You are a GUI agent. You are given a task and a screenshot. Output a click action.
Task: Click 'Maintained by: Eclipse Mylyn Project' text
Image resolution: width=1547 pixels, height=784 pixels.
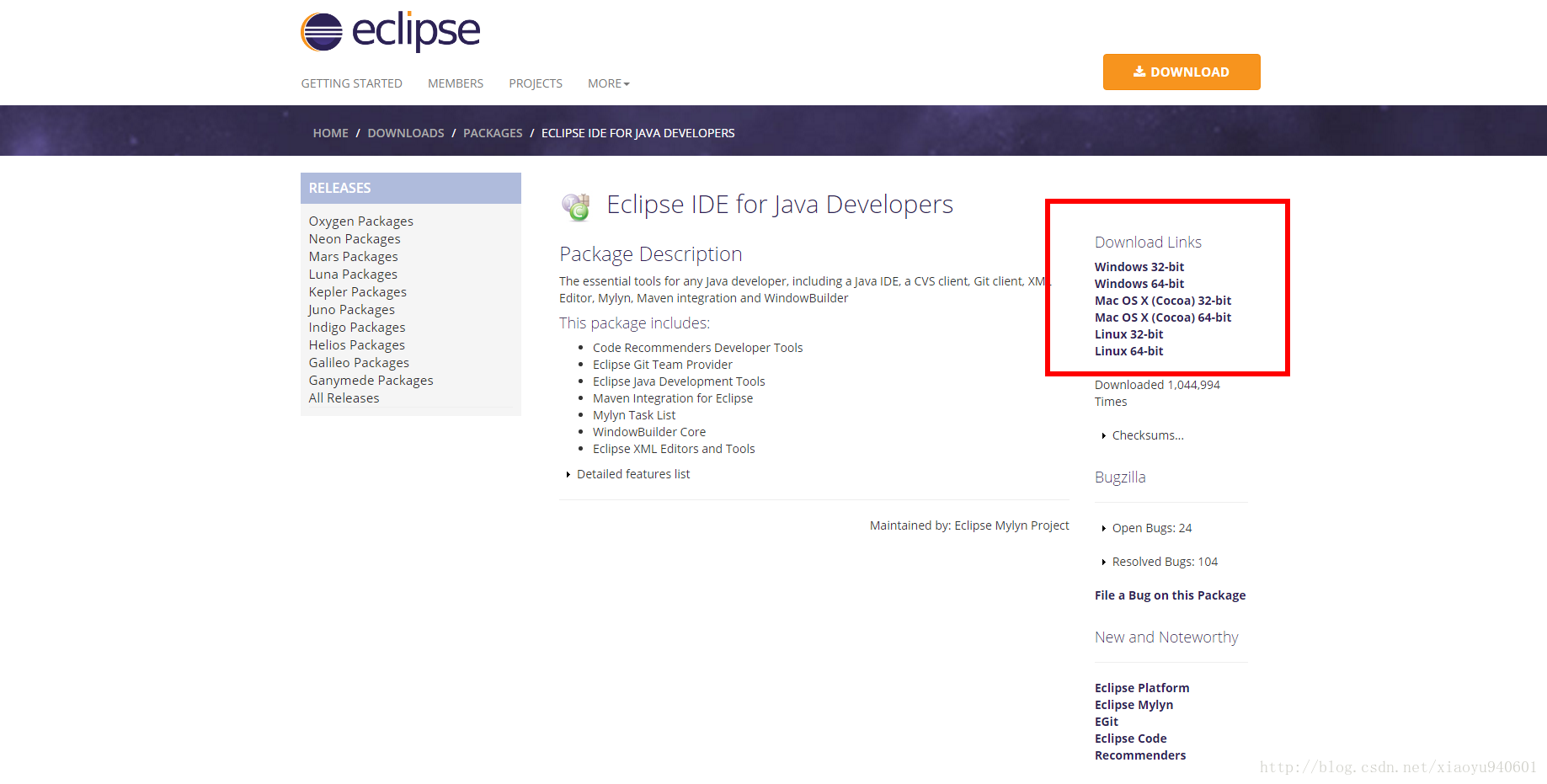point(969,525)
